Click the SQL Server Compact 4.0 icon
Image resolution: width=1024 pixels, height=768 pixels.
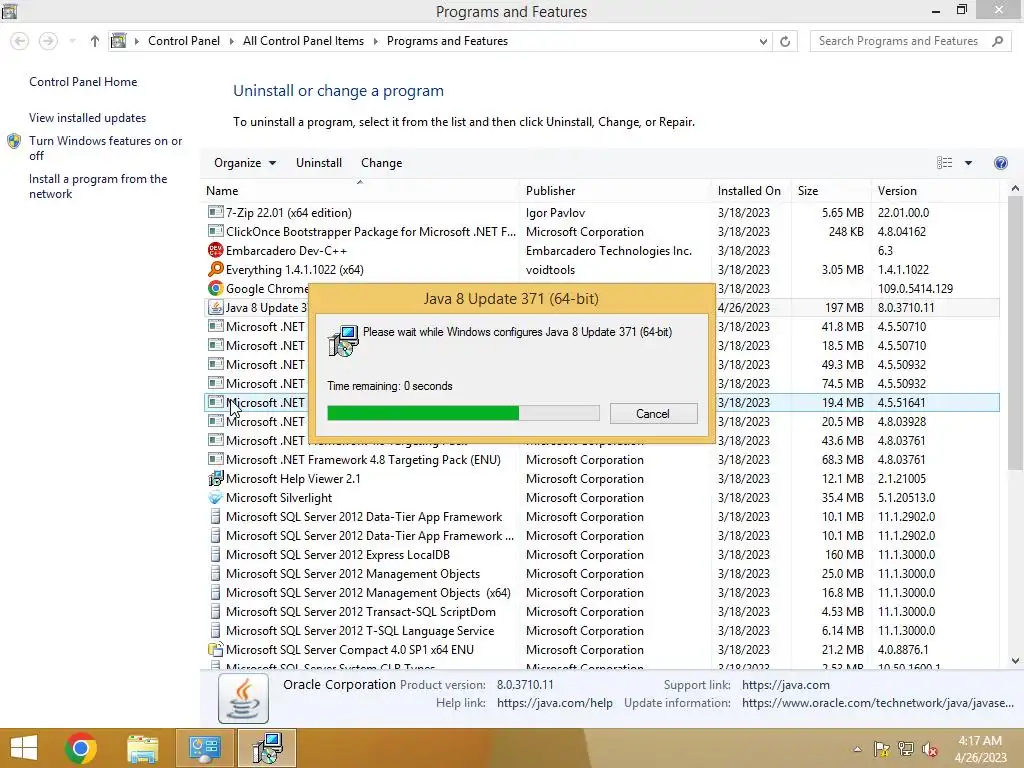pos(215,649)
